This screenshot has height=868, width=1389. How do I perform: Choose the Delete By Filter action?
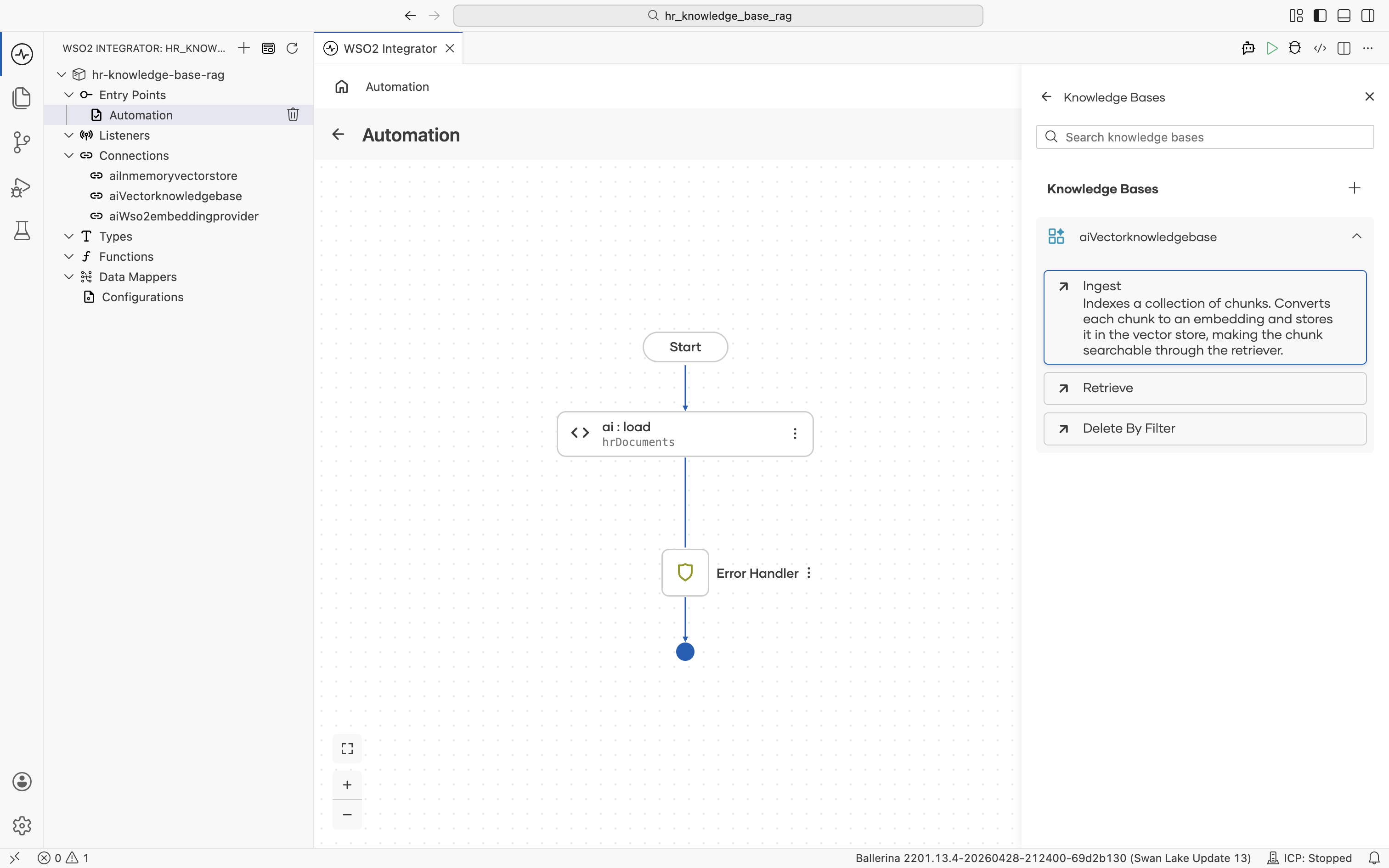(1205, 429)
